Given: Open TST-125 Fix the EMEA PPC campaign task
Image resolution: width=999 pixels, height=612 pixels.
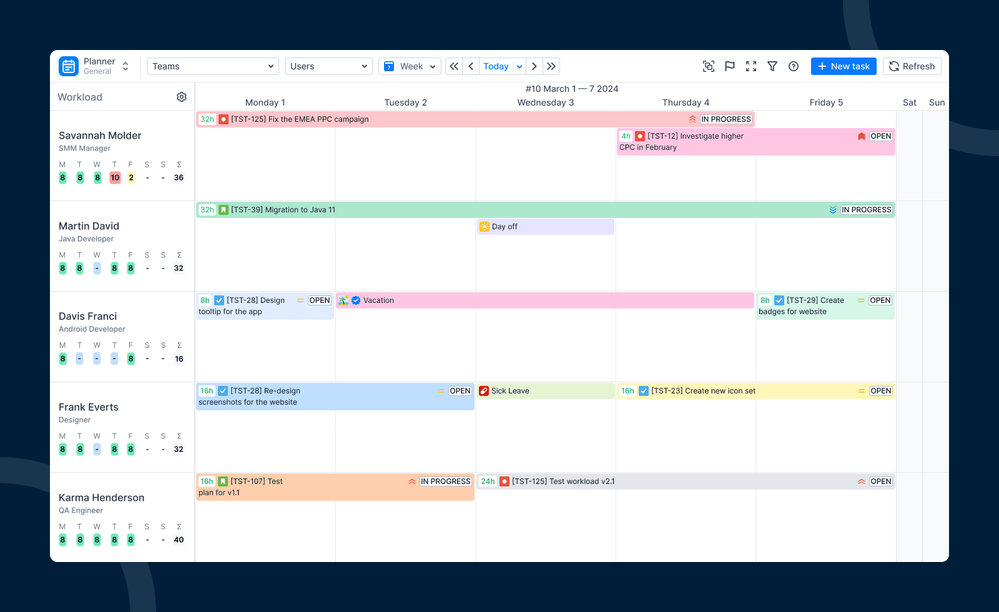Looking at the screenshot, I should (475, 119).
